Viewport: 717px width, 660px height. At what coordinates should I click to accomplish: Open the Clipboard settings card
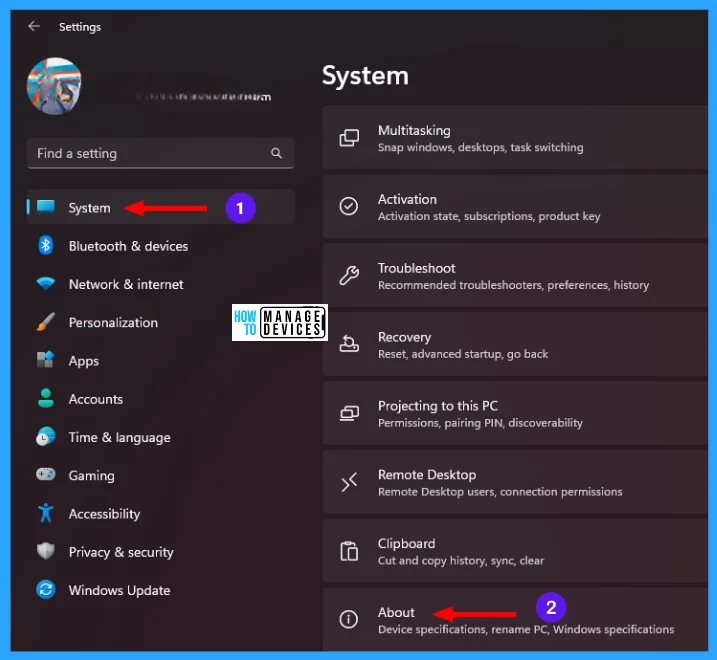(x=515, y=551)
